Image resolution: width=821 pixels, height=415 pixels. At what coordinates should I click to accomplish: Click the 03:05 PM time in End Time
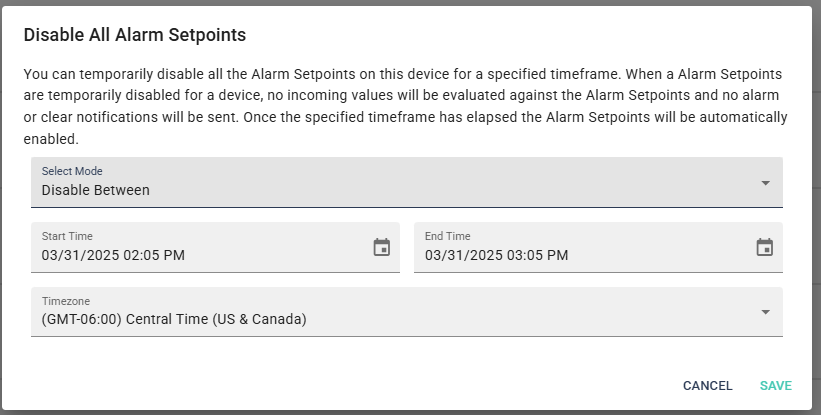coord(537,255)
